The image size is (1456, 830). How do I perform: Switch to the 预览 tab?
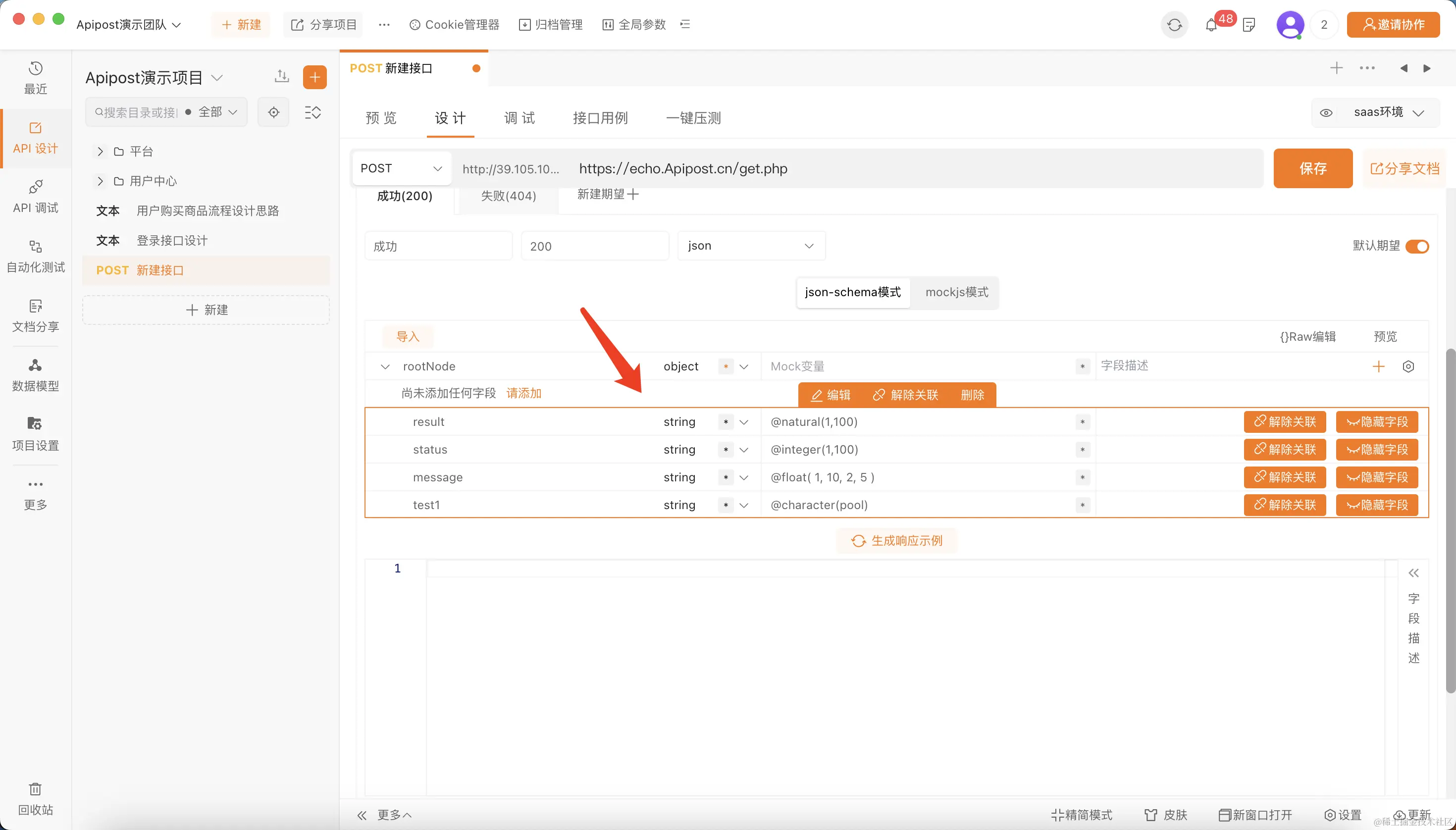[x=381, y=118]
